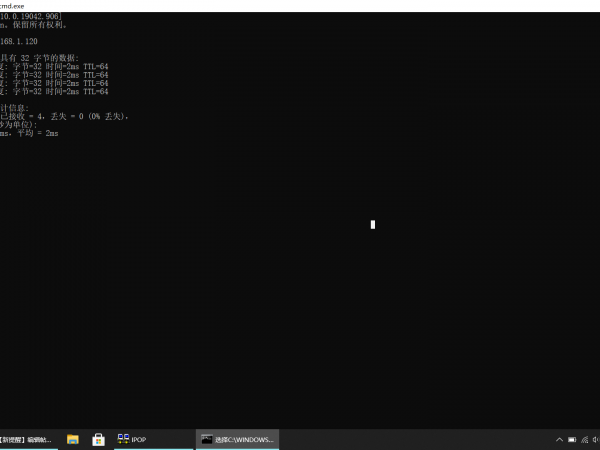Open File Explorer from the taskbar
The width and height of the screenshot is (600, 450).
point(73,439)
